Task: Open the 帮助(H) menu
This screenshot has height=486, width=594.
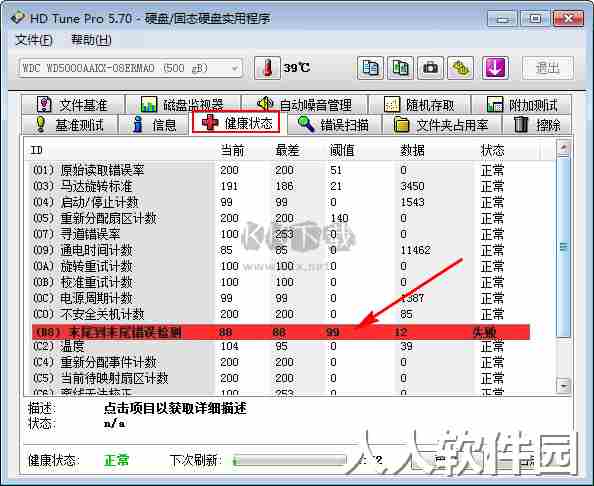Action: coord(91,40)
